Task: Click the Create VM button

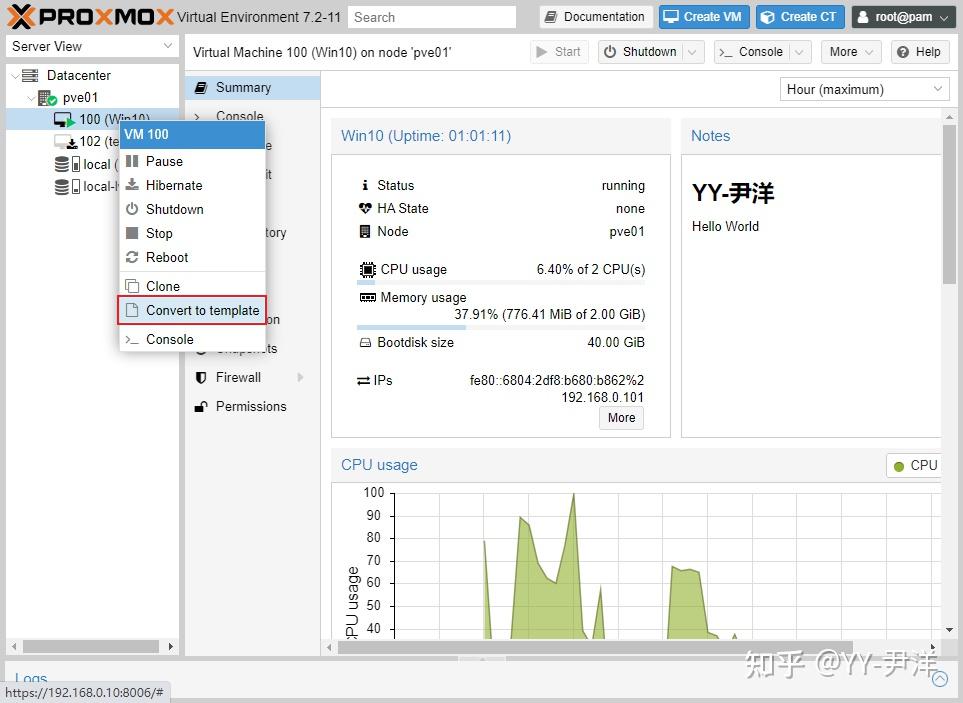Action: click(704, 17)
